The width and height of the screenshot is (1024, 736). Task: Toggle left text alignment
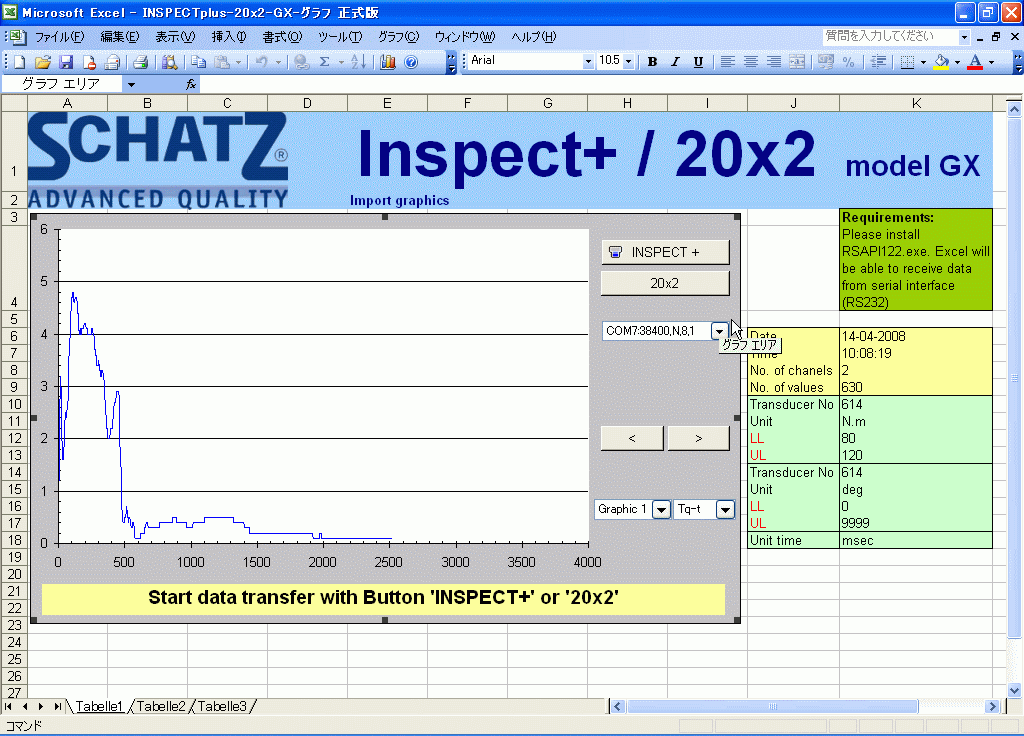point(728,62)
